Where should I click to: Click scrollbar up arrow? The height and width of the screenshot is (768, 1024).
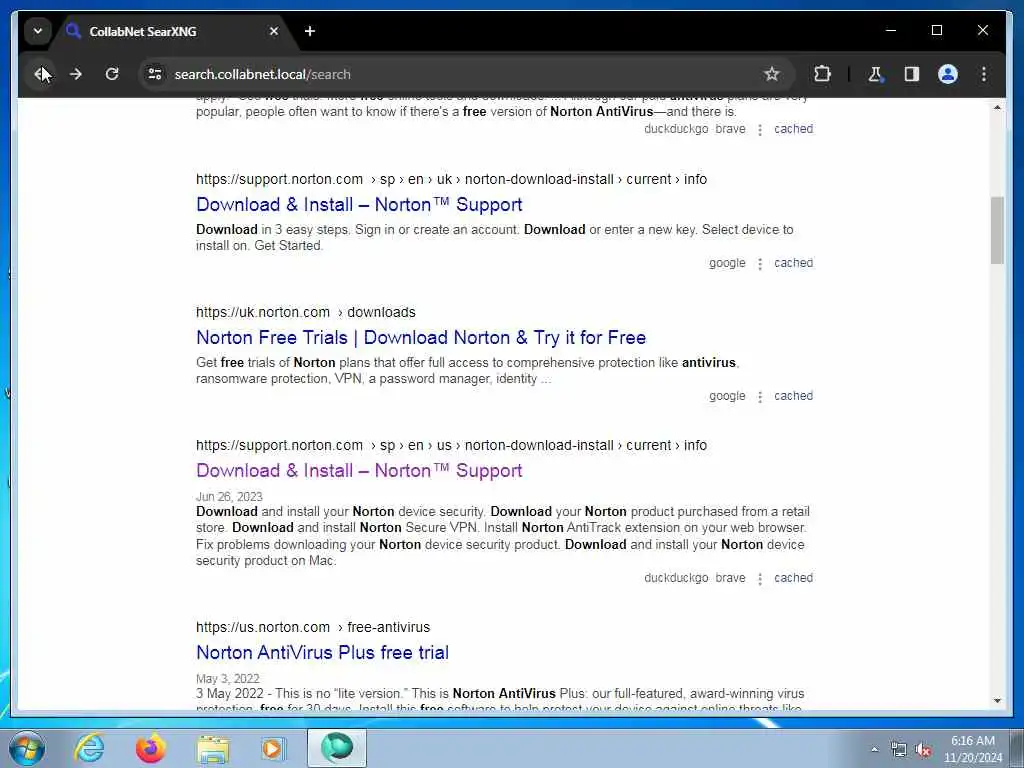pyautogui.click(x=997, y=107)
